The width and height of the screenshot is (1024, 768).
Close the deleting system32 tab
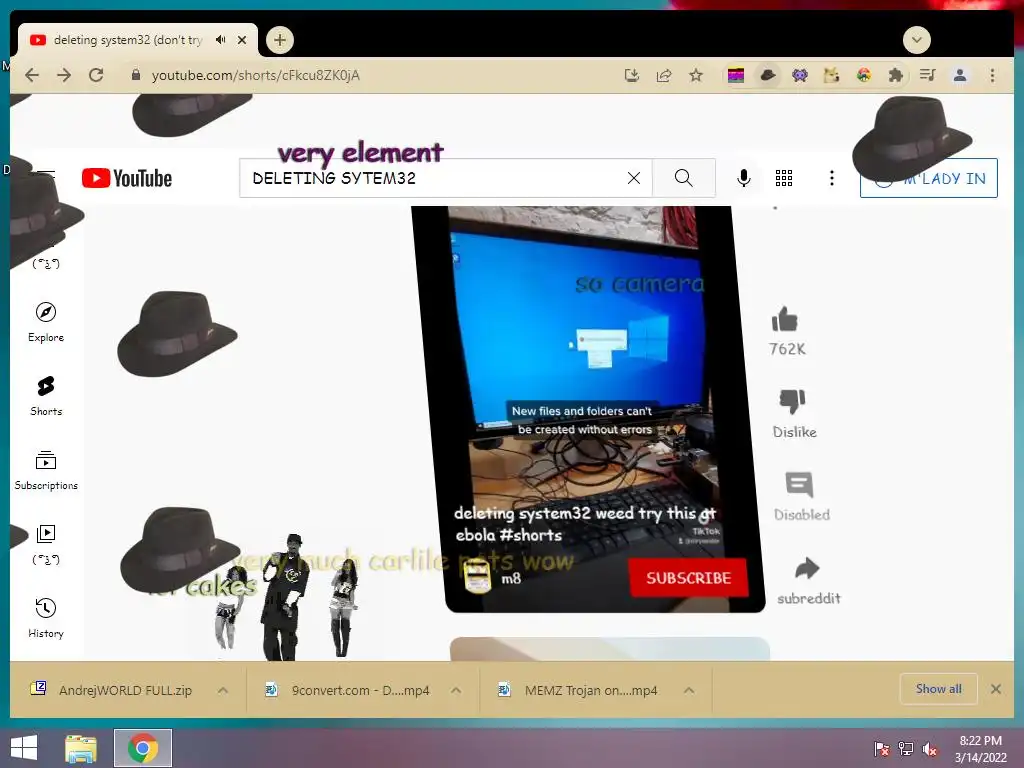click(x=242, y=40)
